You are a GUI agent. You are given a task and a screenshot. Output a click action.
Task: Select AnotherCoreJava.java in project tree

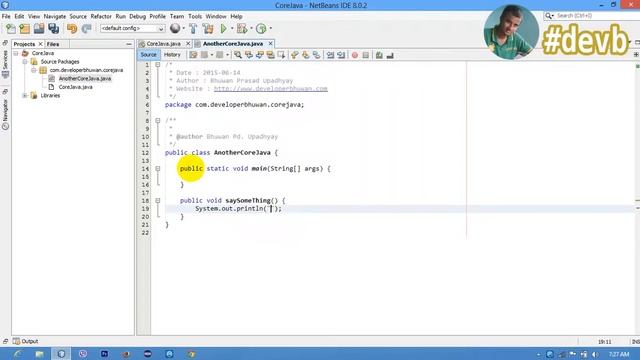[x=84, y=78]
